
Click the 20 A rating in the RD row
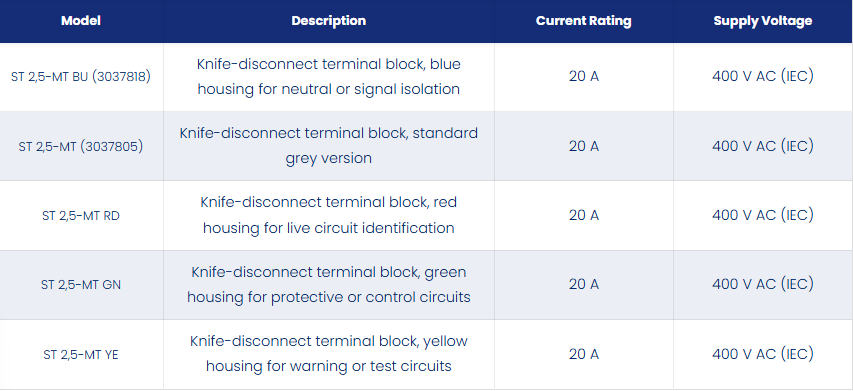pos(584,215)
